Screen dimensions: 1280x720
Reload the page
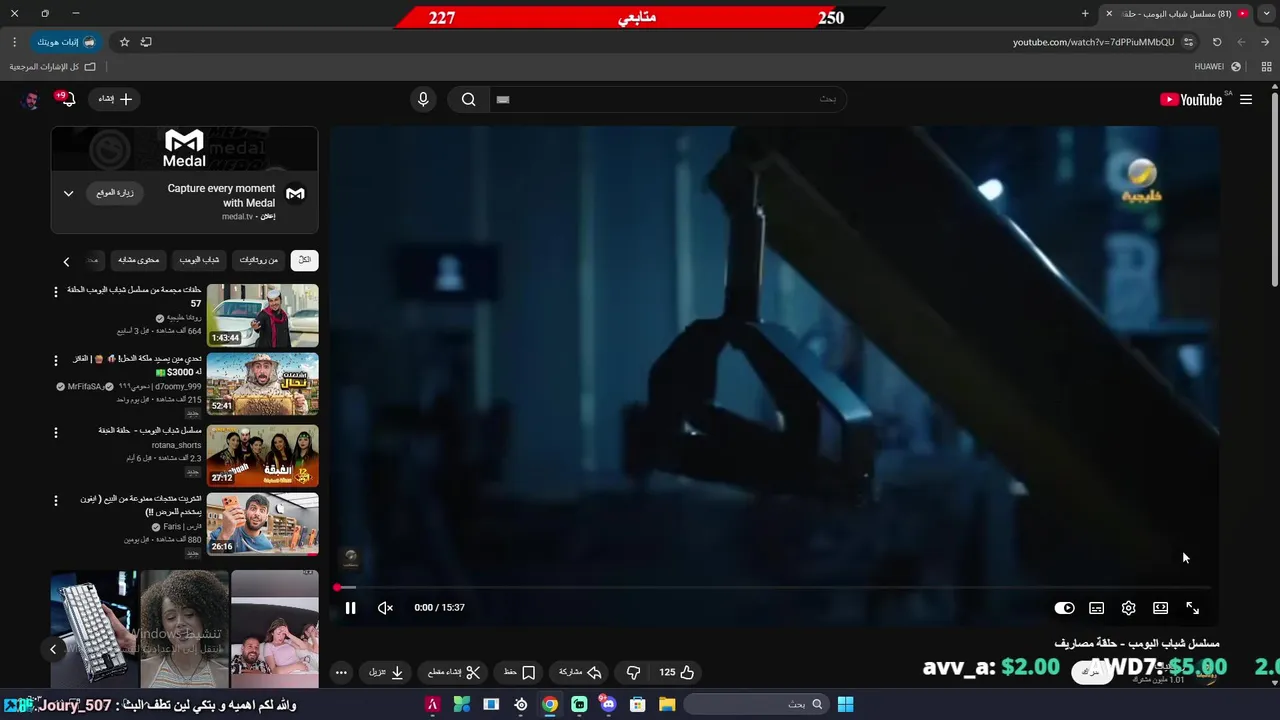click(x=1217, y=42)
